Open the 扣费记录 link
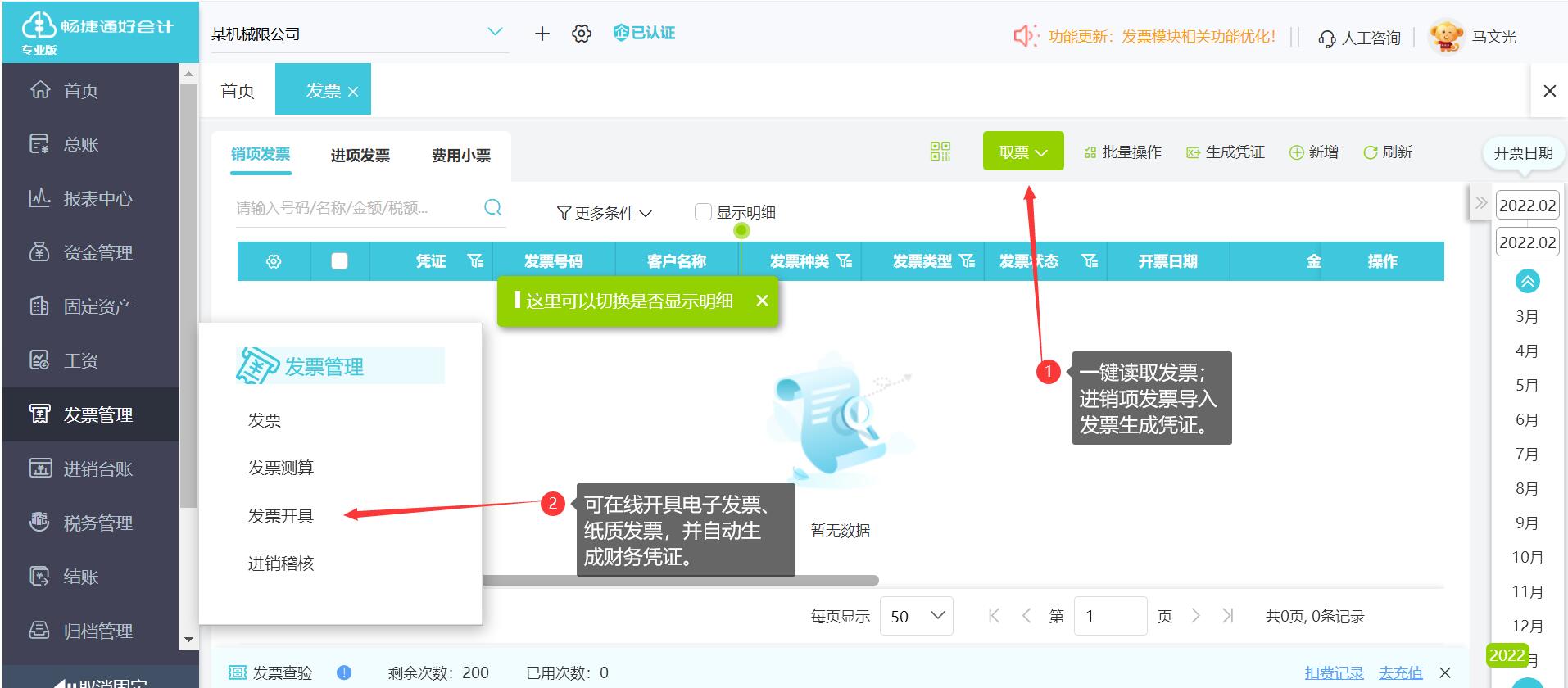The height and width of the screenshot is (688, 1568). pyautogui.click(x=1335, y=672)
